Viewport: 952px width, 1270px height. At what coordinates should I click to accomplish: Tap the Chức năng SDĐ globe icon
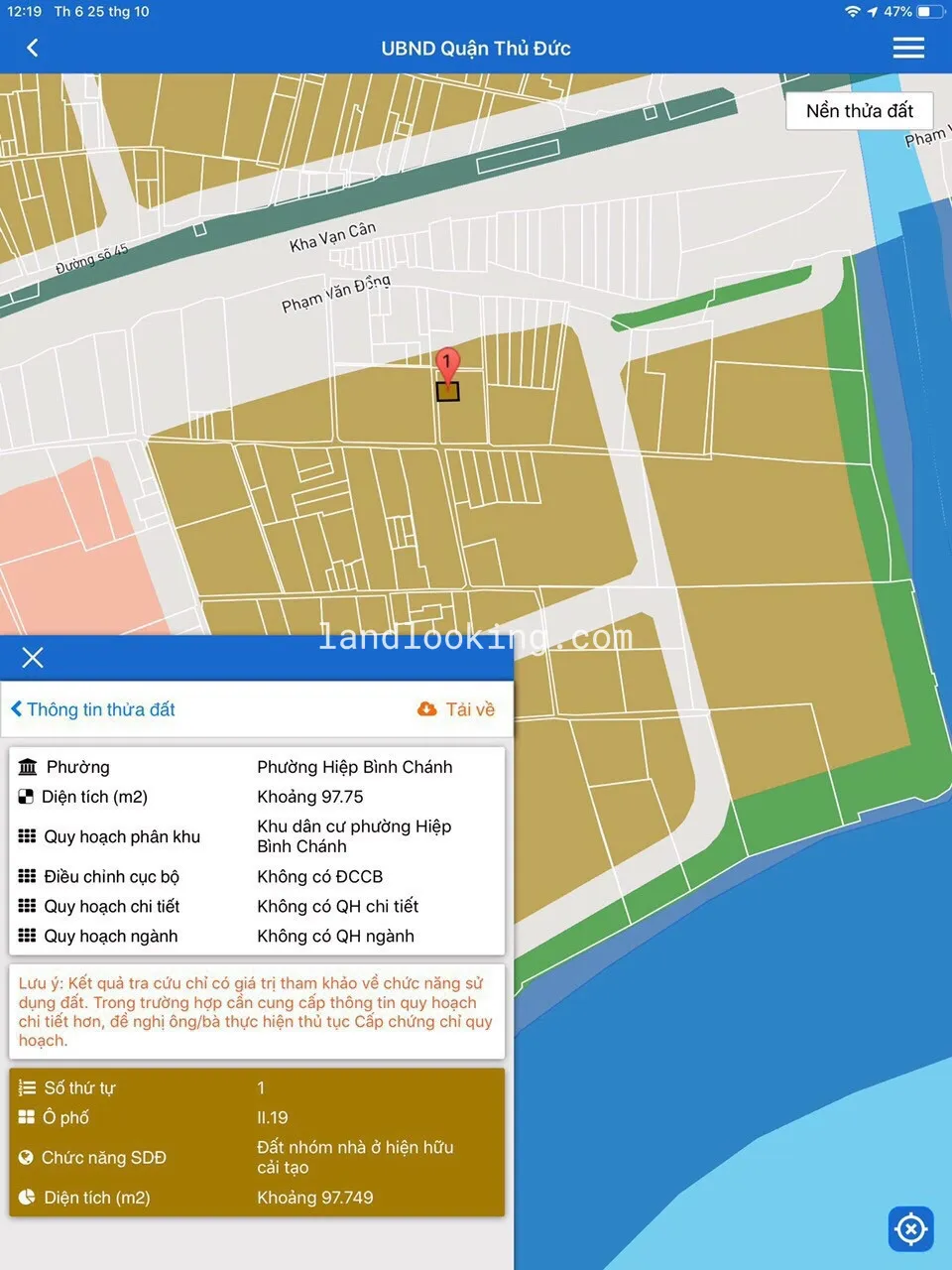(x=27, y=1157)
